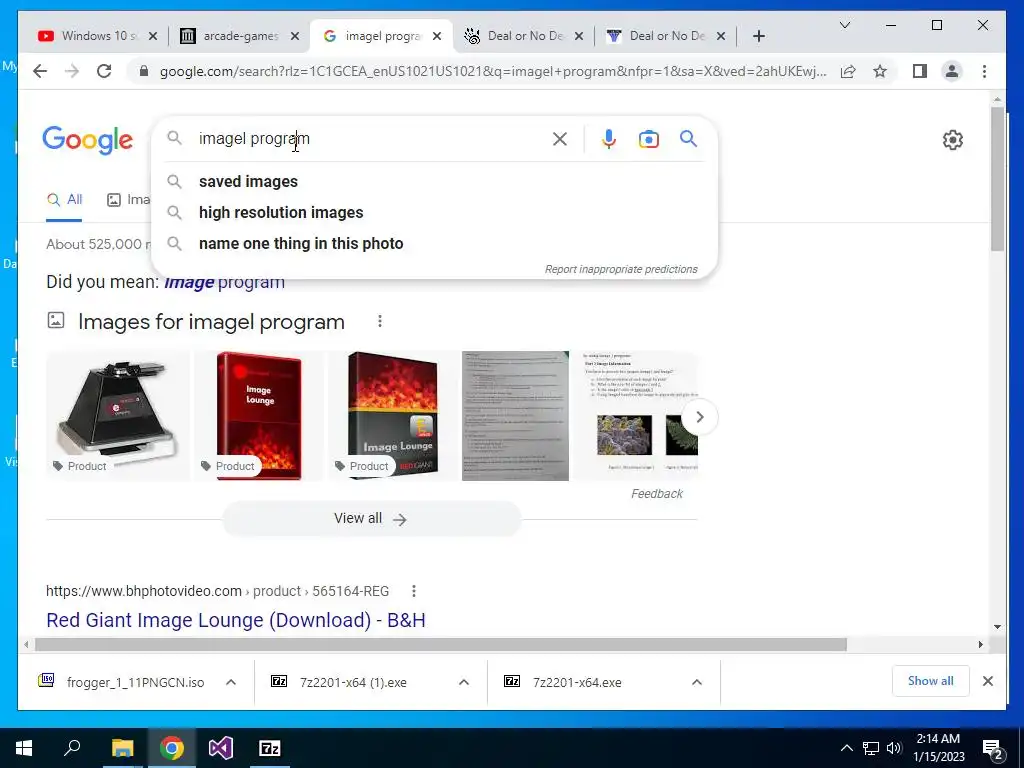Open Windows Start menu
The image size is (1024, 768).
(24, 748)
